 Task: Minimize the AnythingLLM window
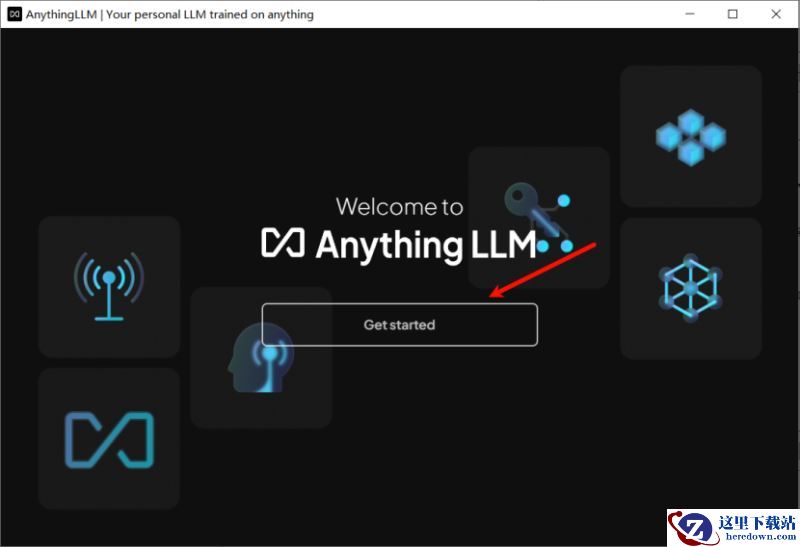point(690,14)
